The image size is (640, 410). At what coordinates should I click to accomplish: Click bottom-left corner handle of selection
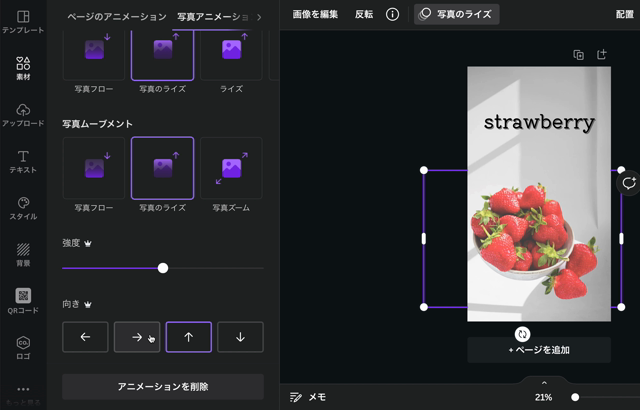(424, 307)
